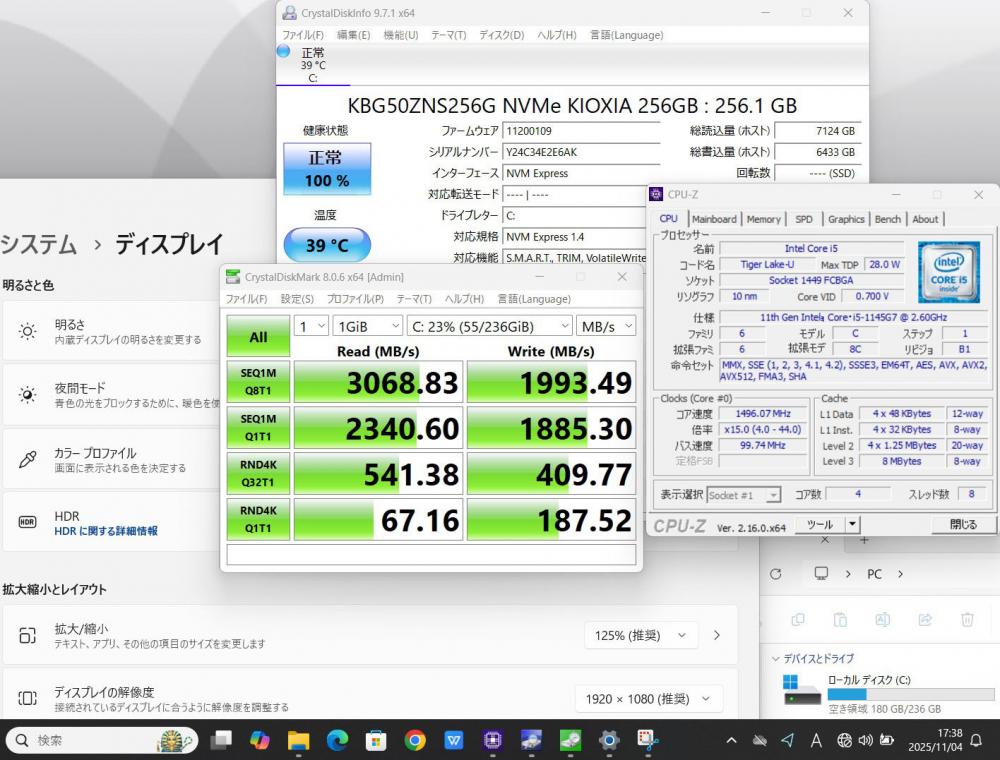This screenshot has width=1000, height=760.
Task: Open Google Chrome from the taskbar
Action: coord(415,740)
